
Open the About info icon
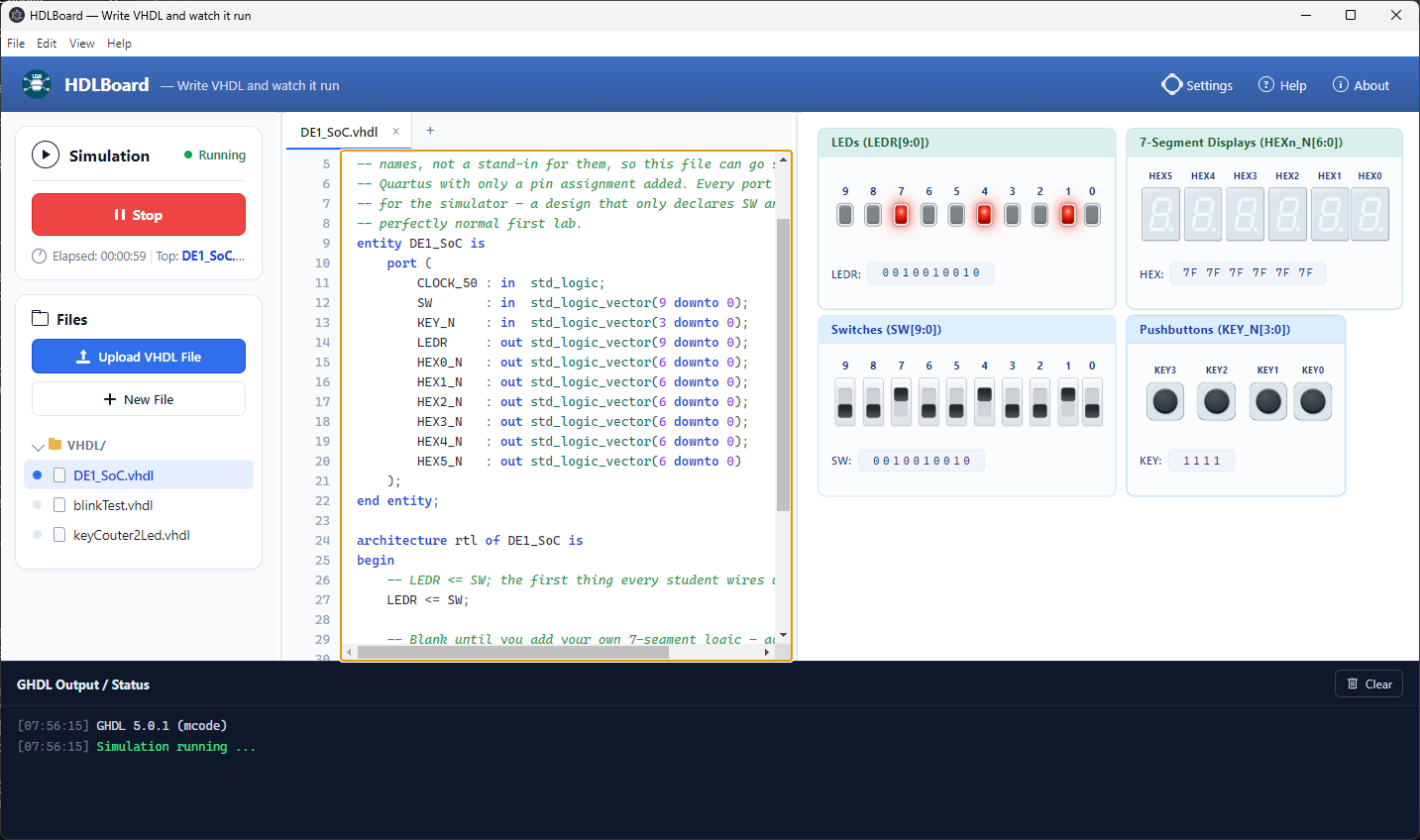[x=1341, y=85]
